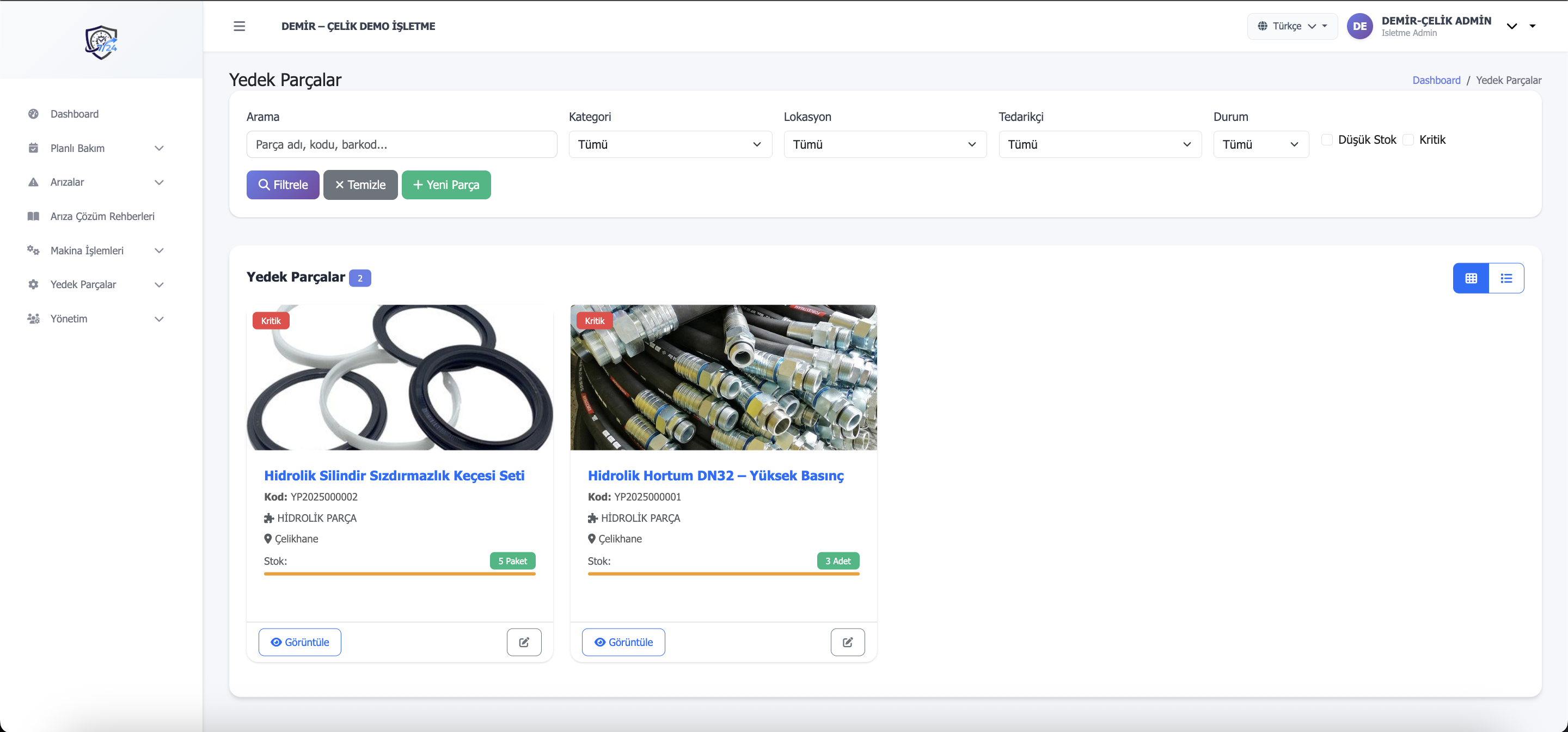Open Dashboard from the sidebar
The image size is (1568, 732).
pos(74,114)
